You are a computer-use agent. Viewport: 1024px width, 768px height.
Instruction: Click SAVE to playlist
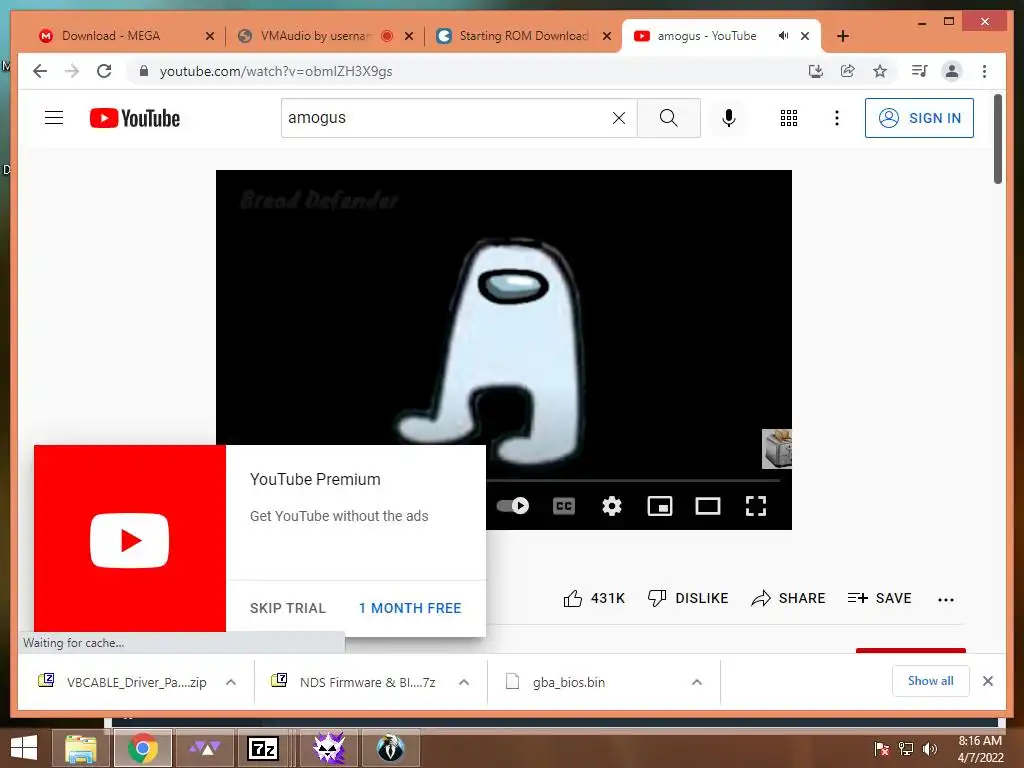click(879, 598)
